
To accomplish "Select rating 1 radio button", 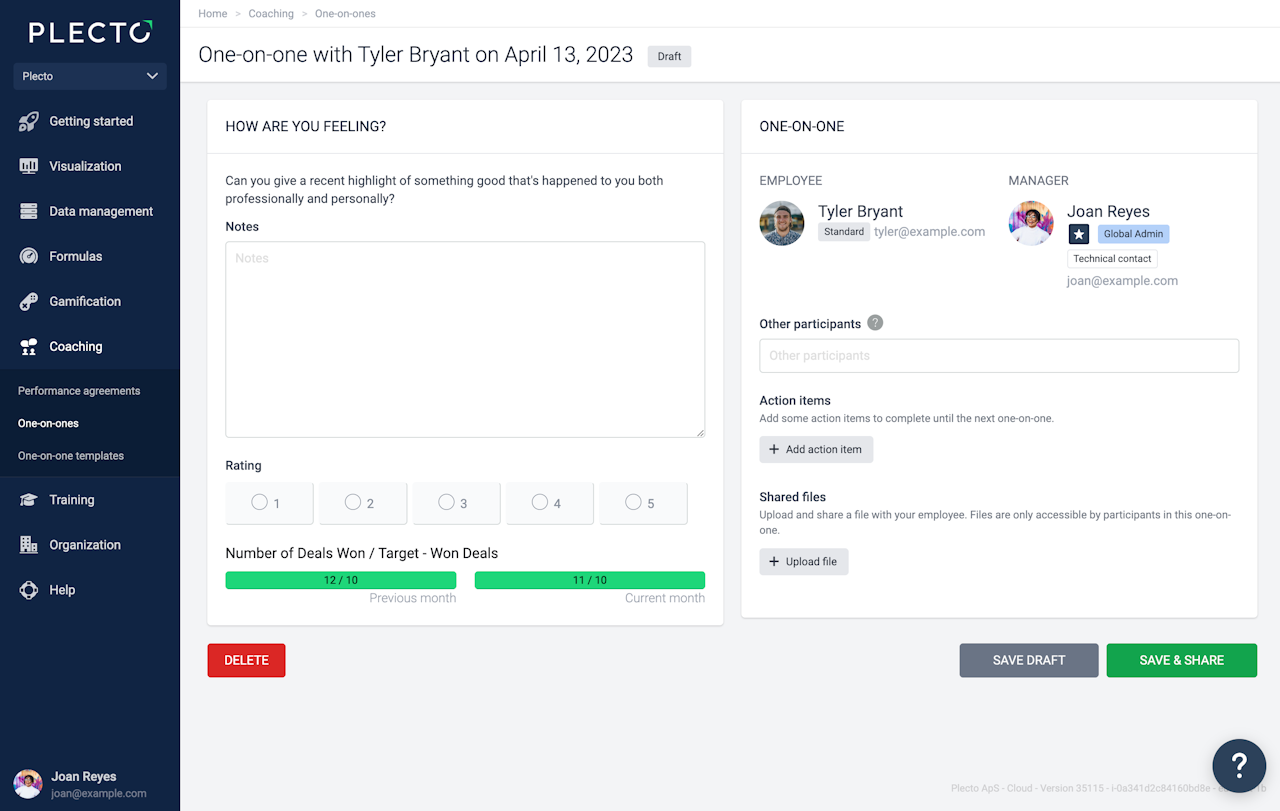I will 259,503.
